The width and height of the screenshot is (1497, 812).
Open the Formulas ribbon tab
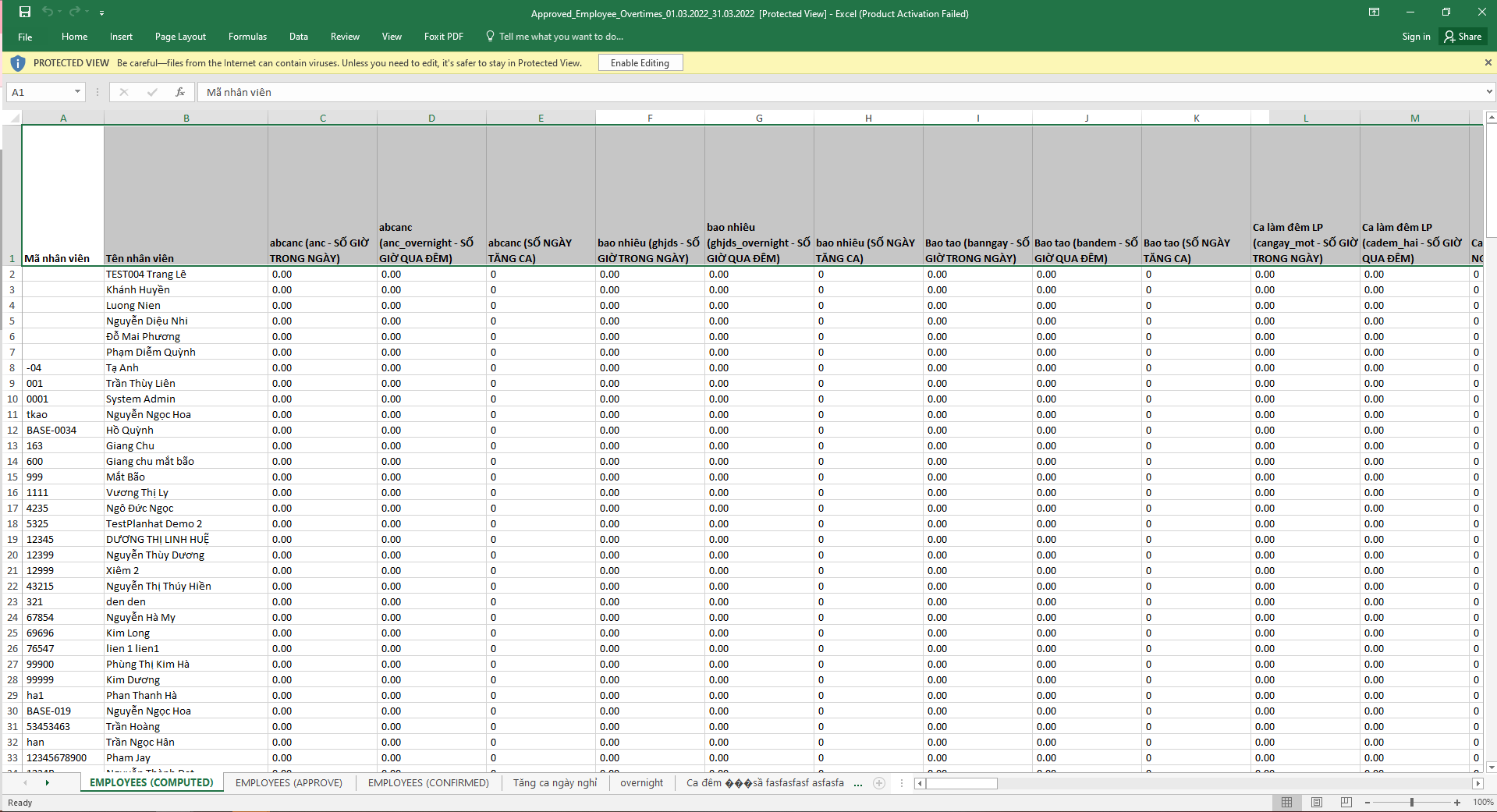(x=247, y=37)
